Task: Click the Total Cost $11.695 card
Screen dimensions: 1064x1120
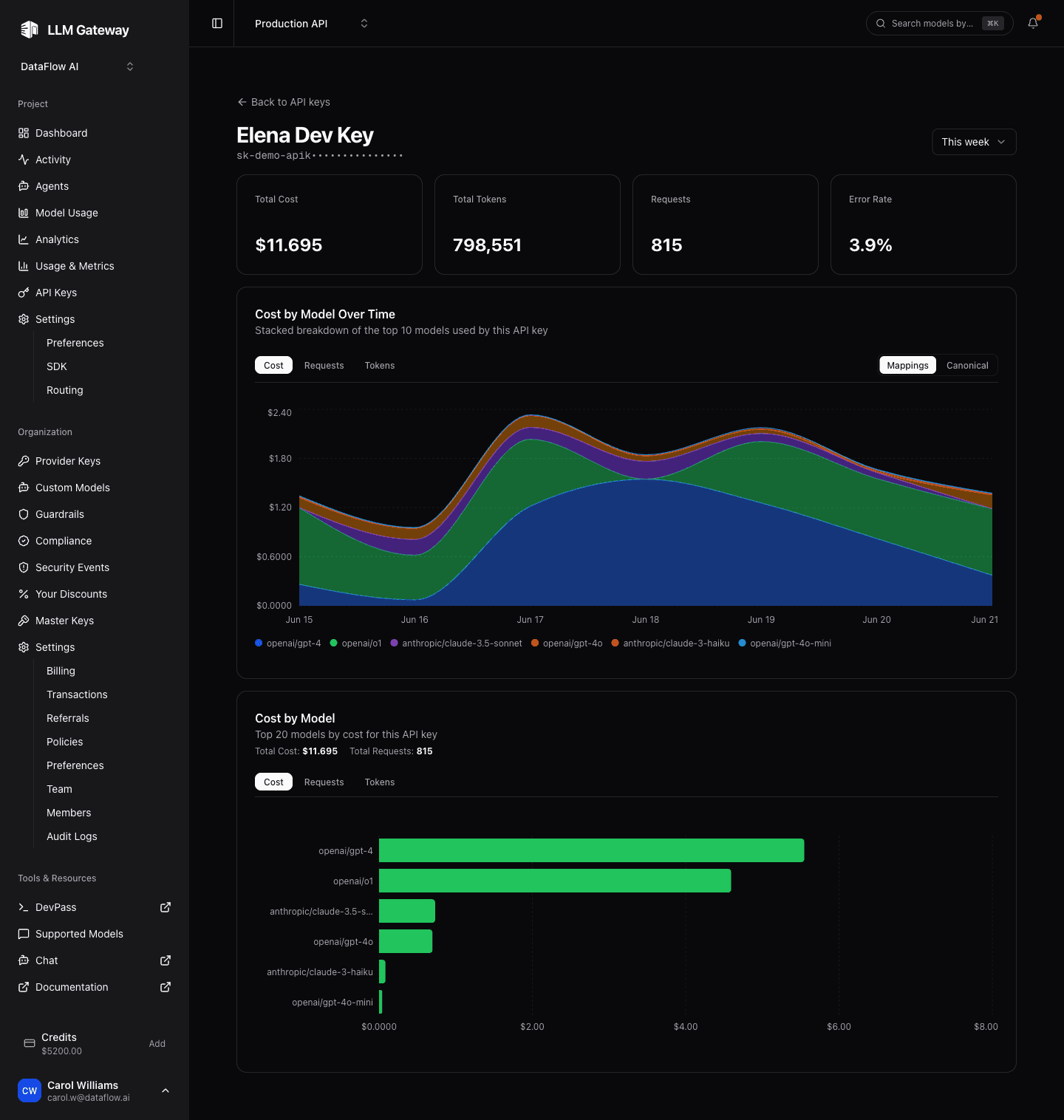Action: click(x=330, y=225)
